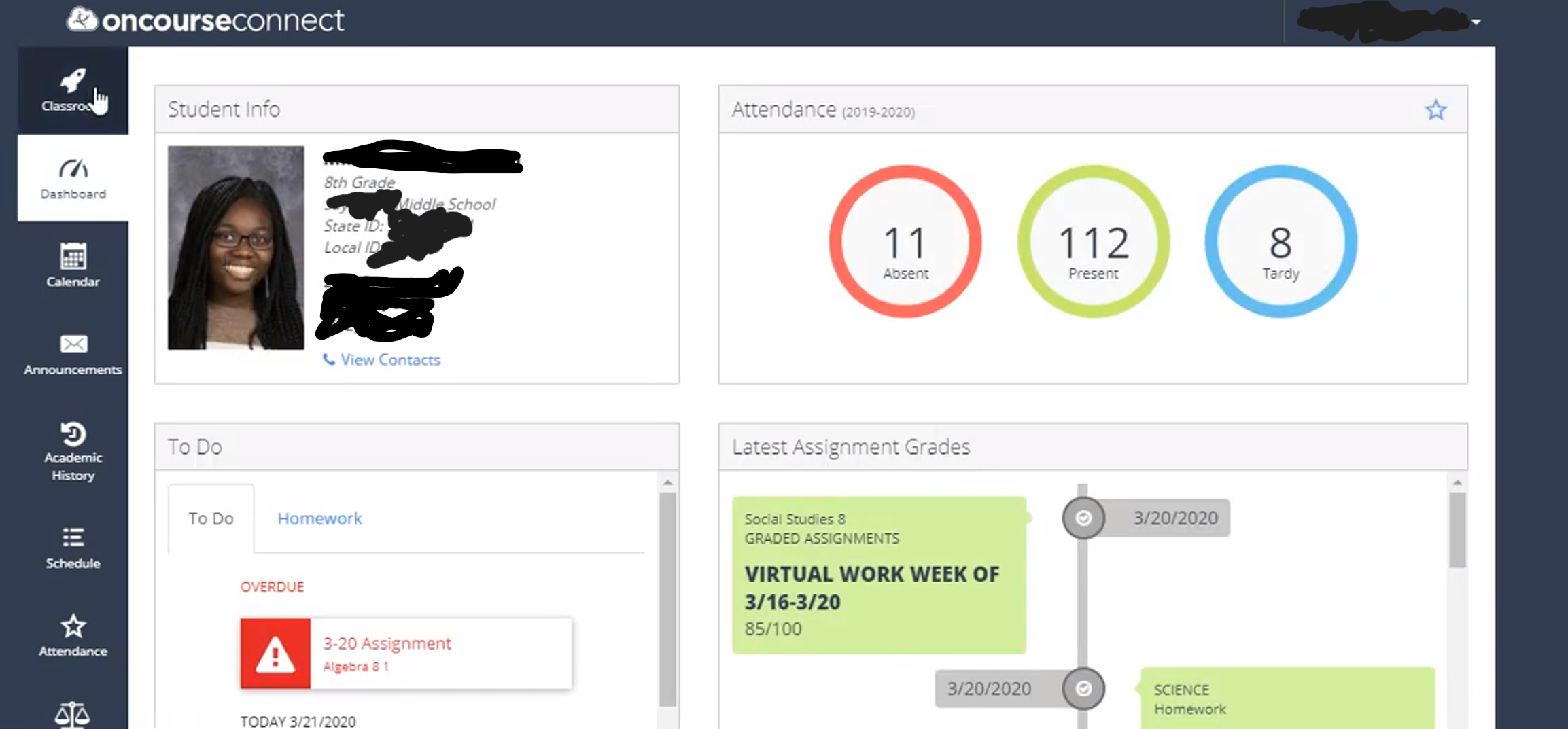Select the Dashboard gauge icon
Screen dimensions: 1568x729
pyautogui.click(x=73, y=168)
